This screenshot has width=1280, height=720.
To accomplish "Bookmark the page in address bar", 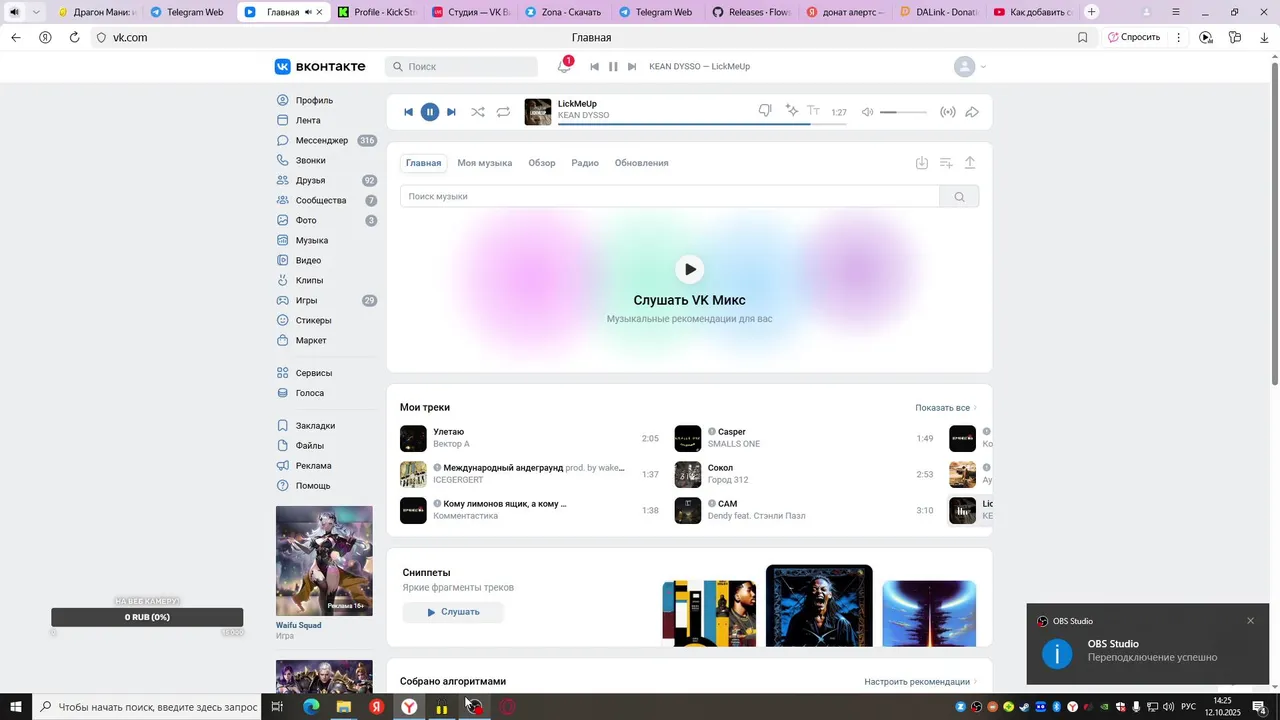I will (x=1083, y=37).
